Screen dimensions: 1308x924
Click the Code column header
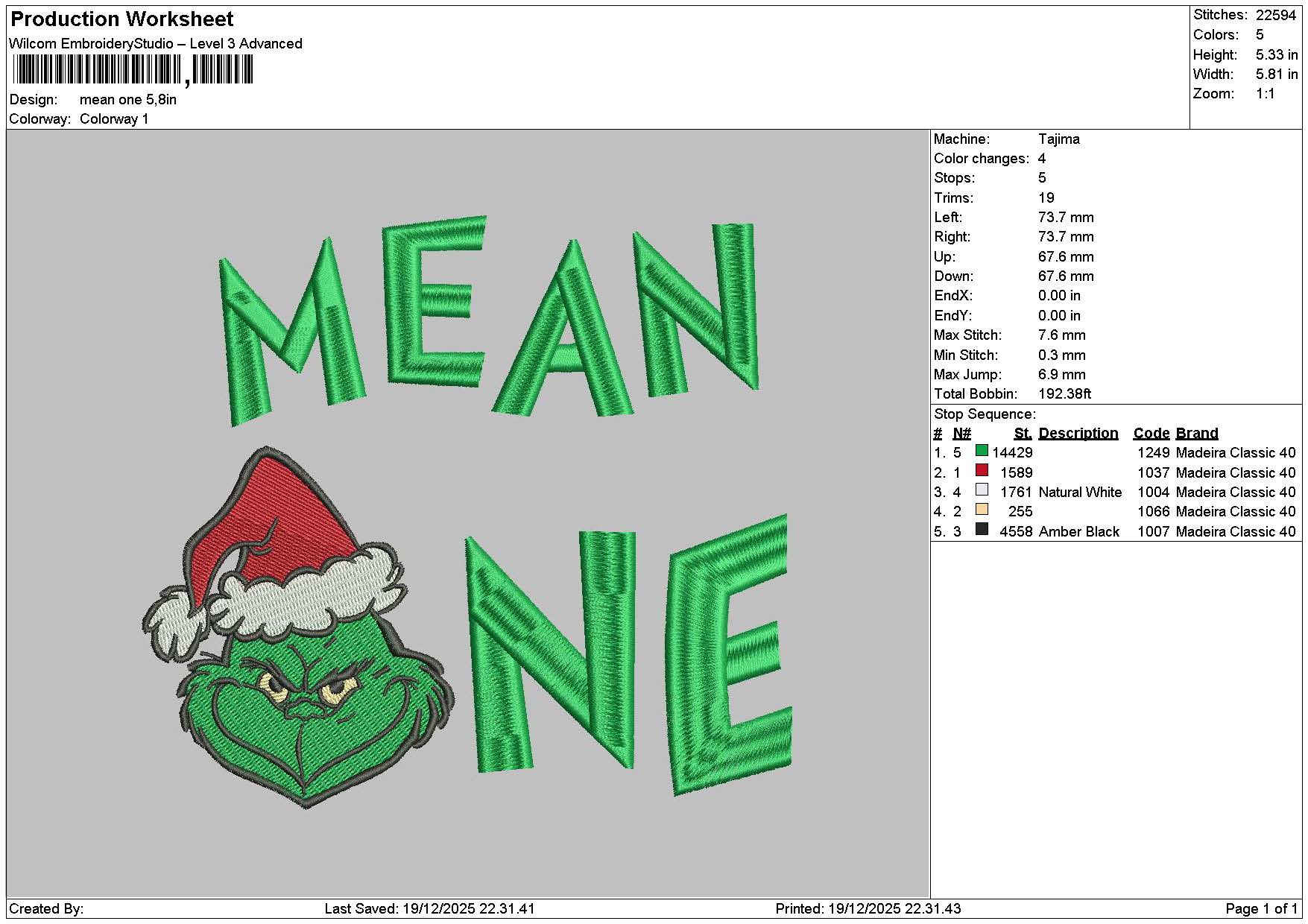pyautogui.click(x=1151, y=434)
